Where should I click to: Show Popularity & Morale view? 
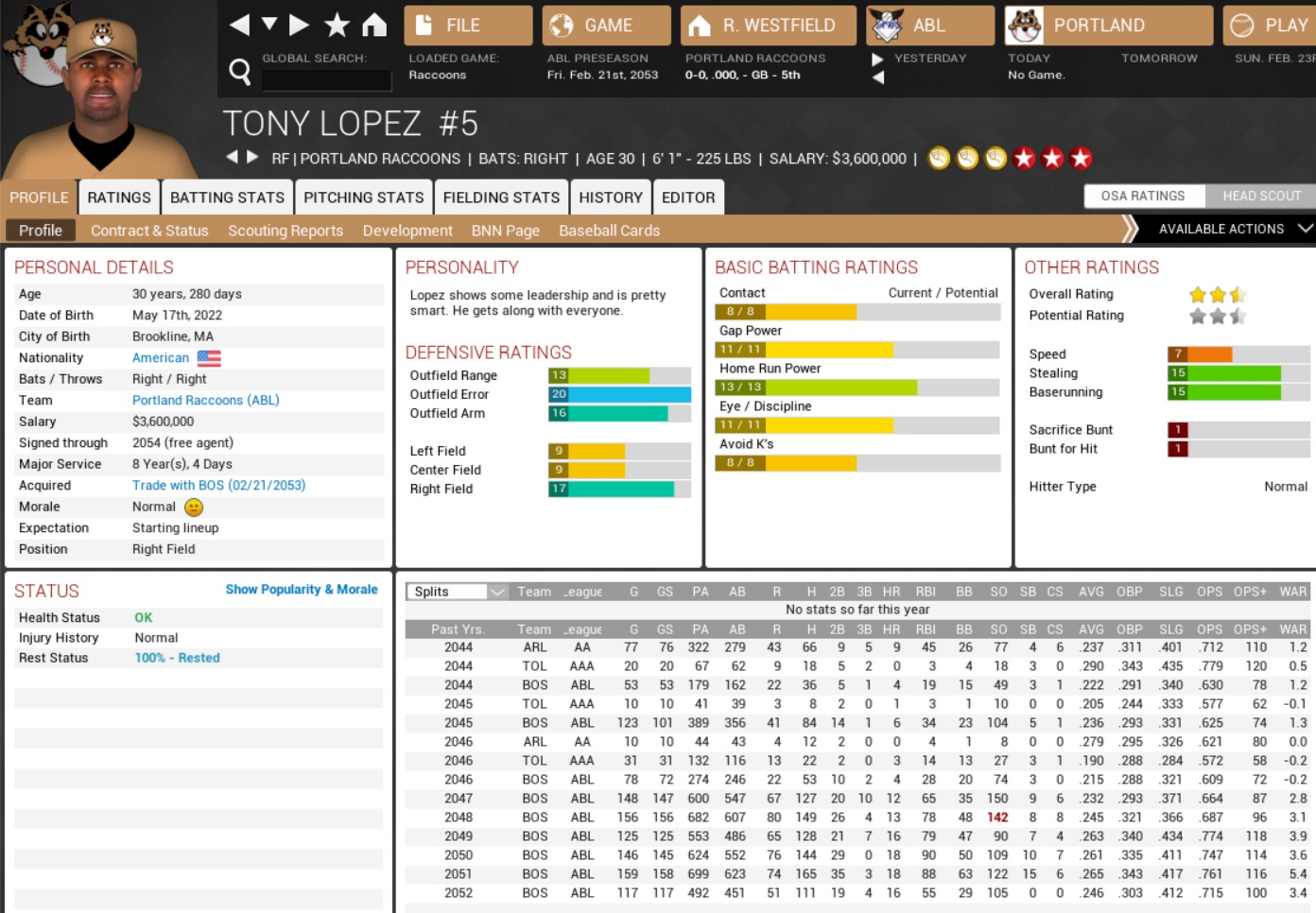(x=301, y=589)
